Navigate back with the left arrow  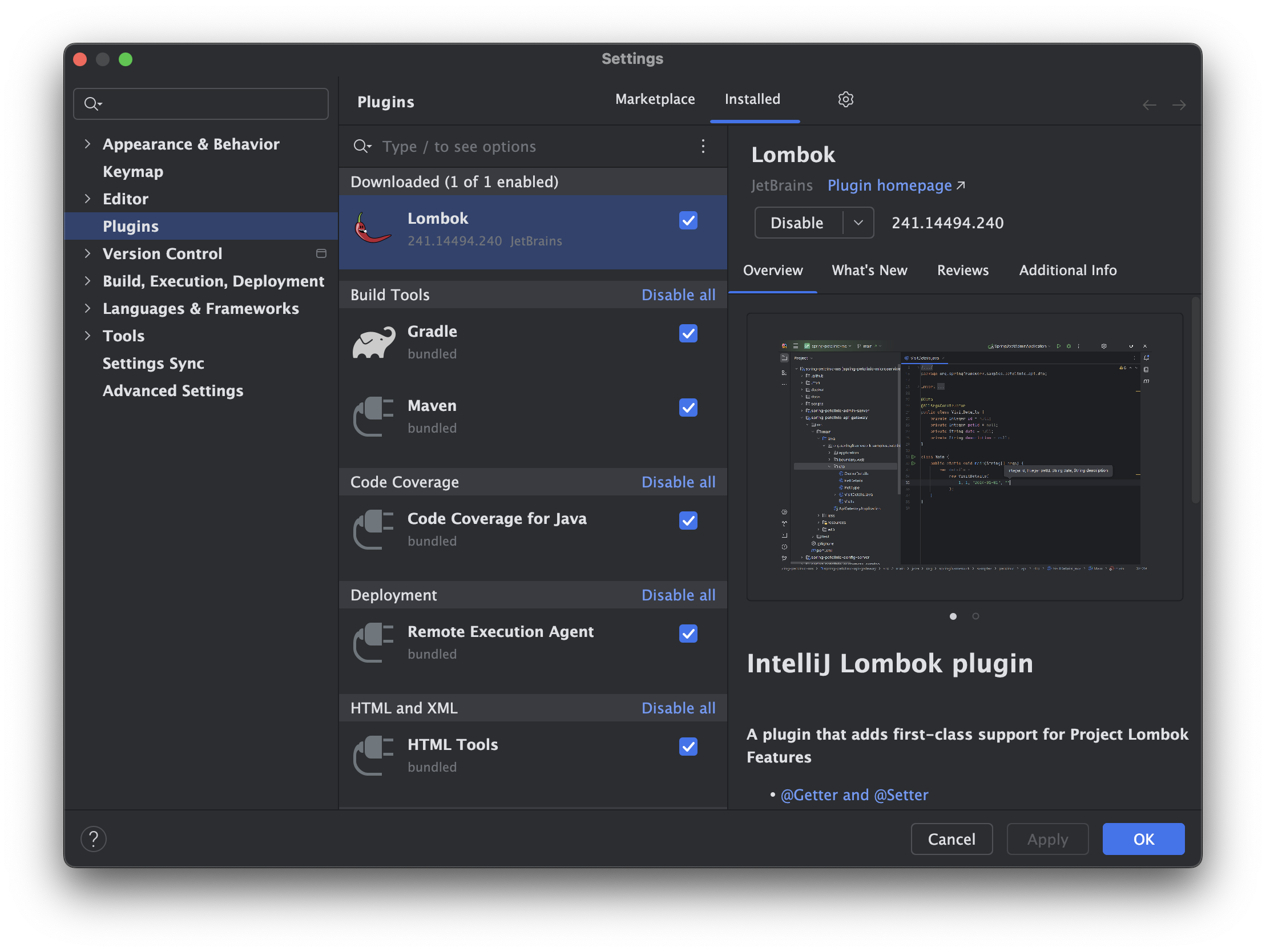[x=1149, y=105]
